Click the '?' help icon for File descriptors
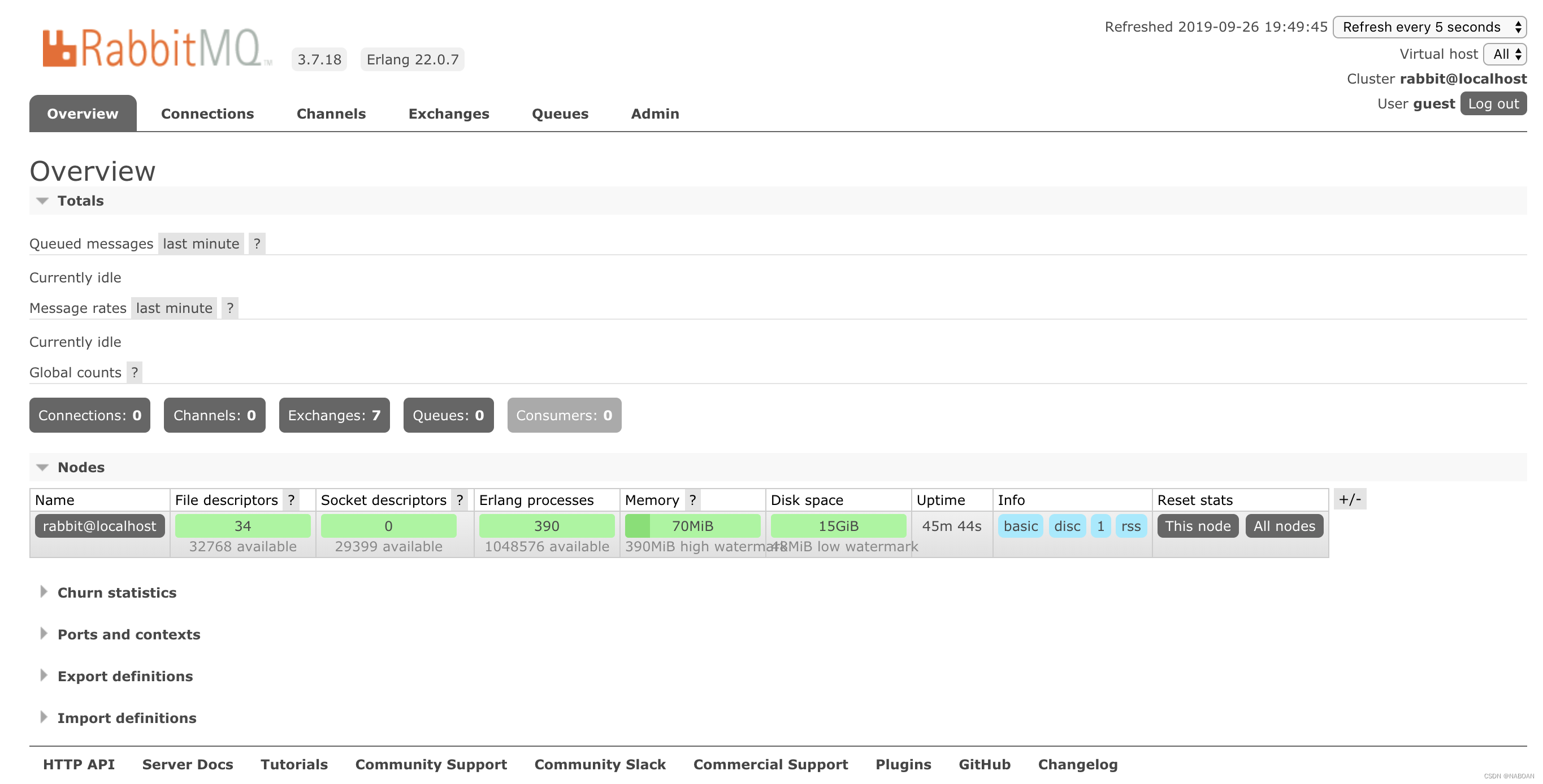 [293, 499]
